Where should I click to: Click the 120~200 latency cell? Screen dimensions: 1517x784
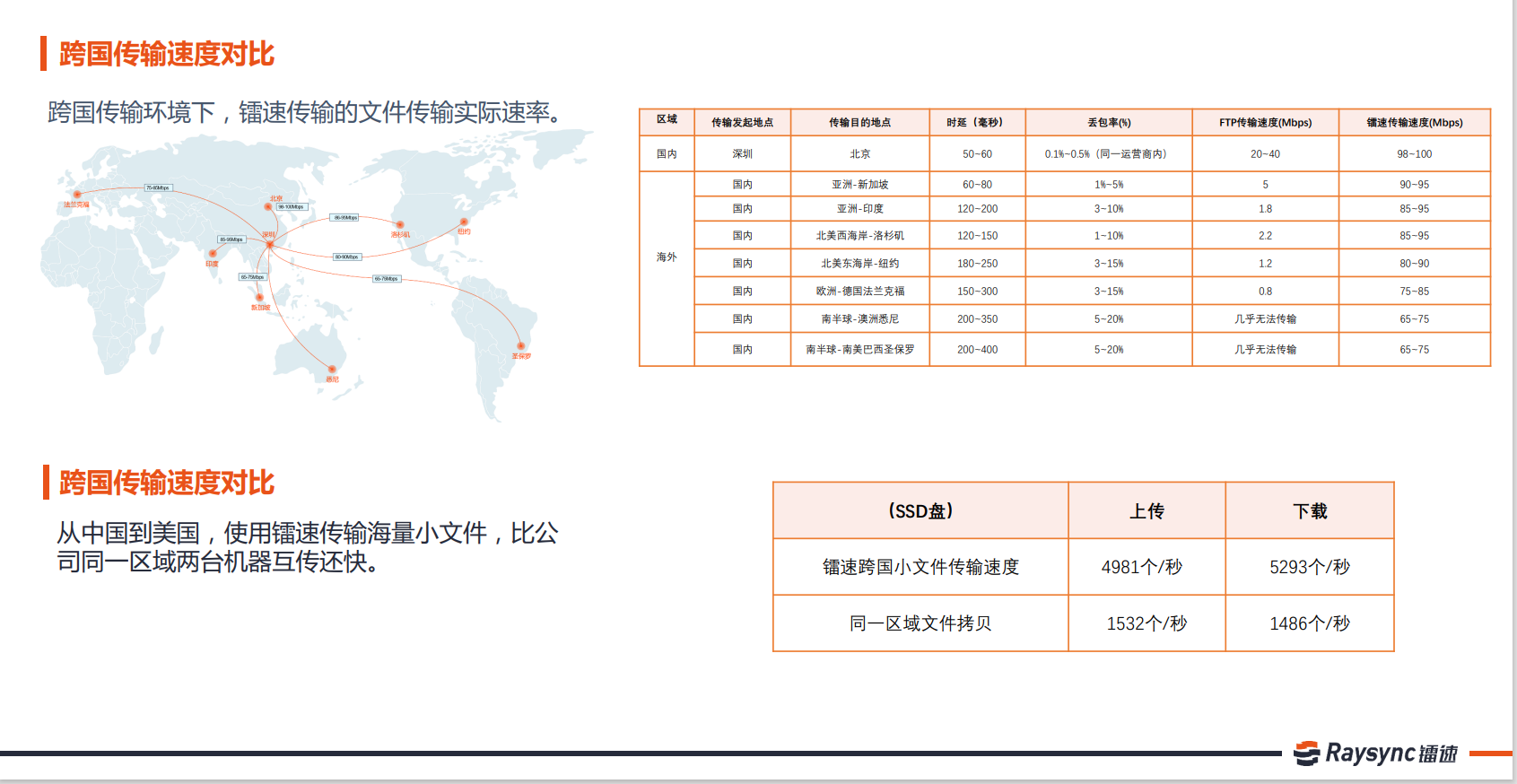tap(977, 208)
